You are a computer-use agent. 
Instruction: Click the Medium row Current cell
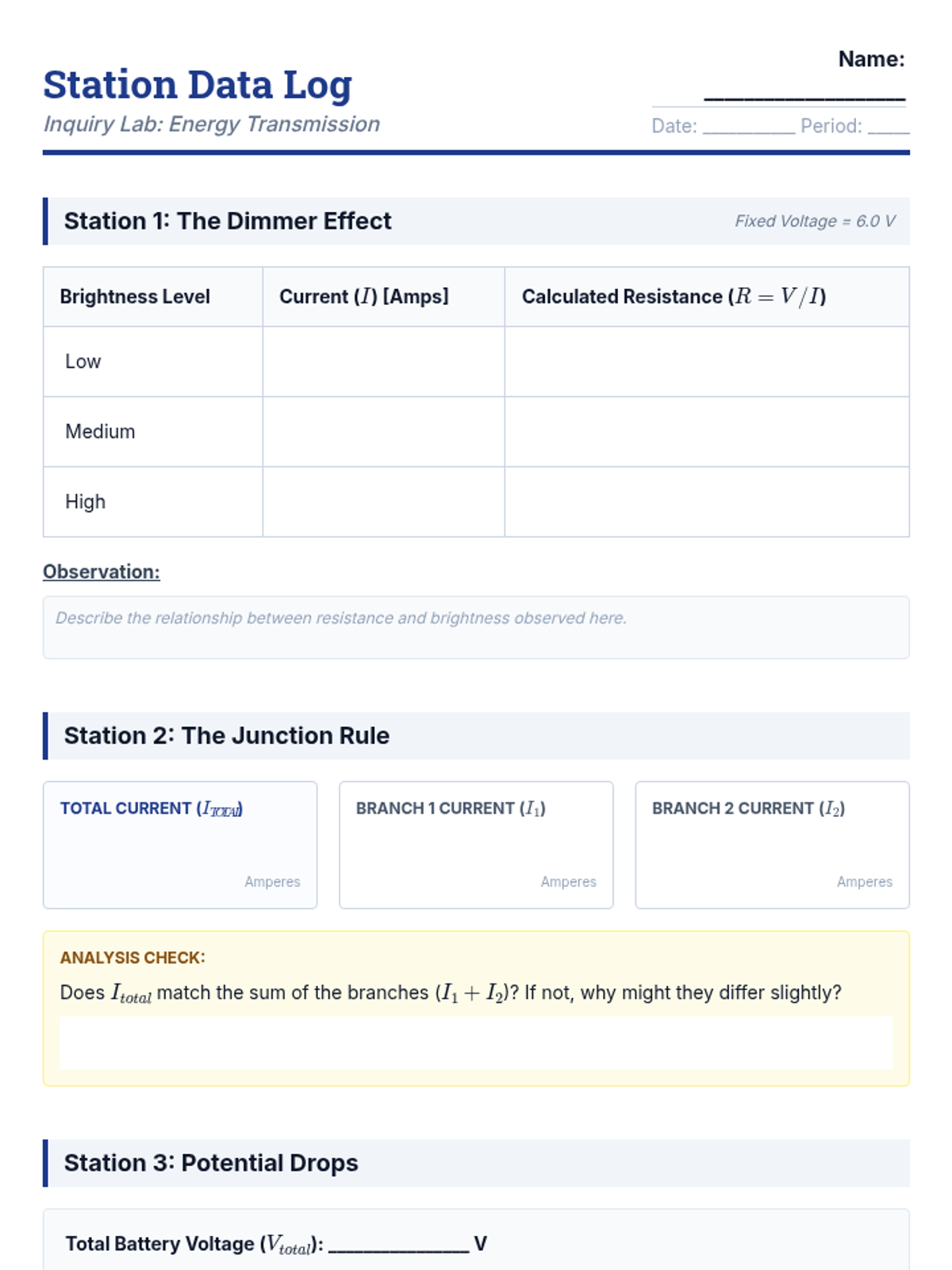point(383,432)
